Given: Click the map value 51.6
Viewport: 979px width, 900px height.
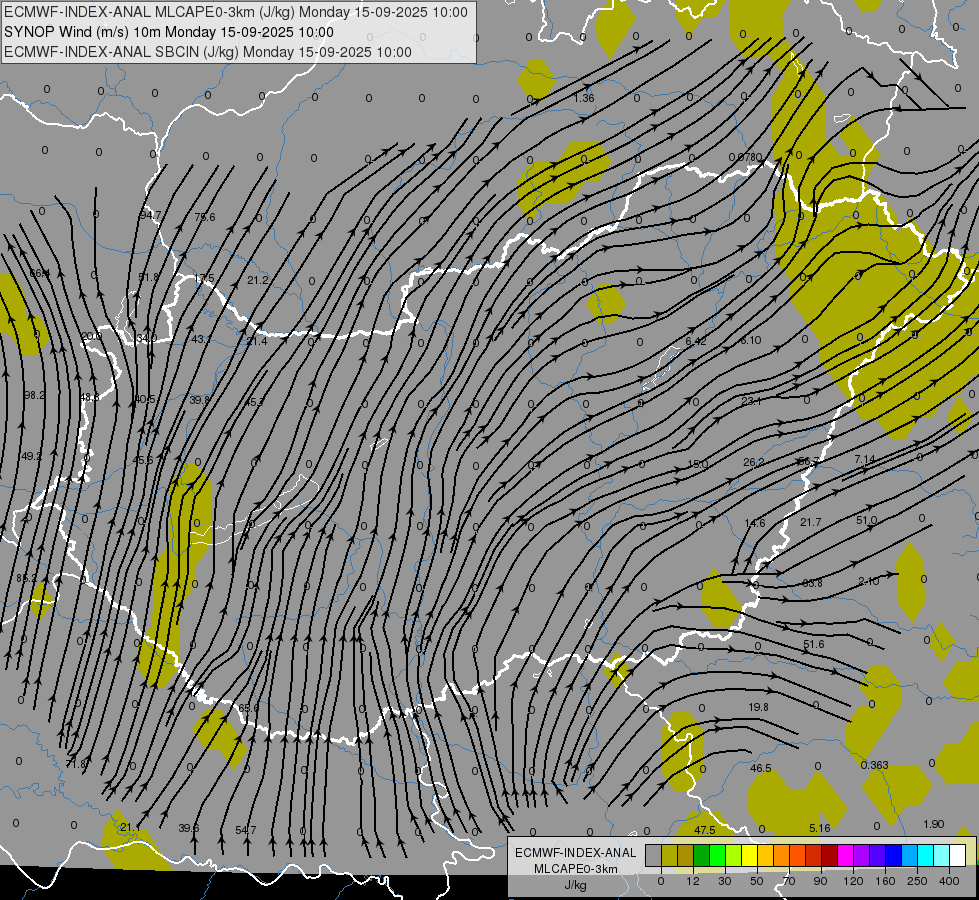Looking at the screenshot, I should [814, 644].
